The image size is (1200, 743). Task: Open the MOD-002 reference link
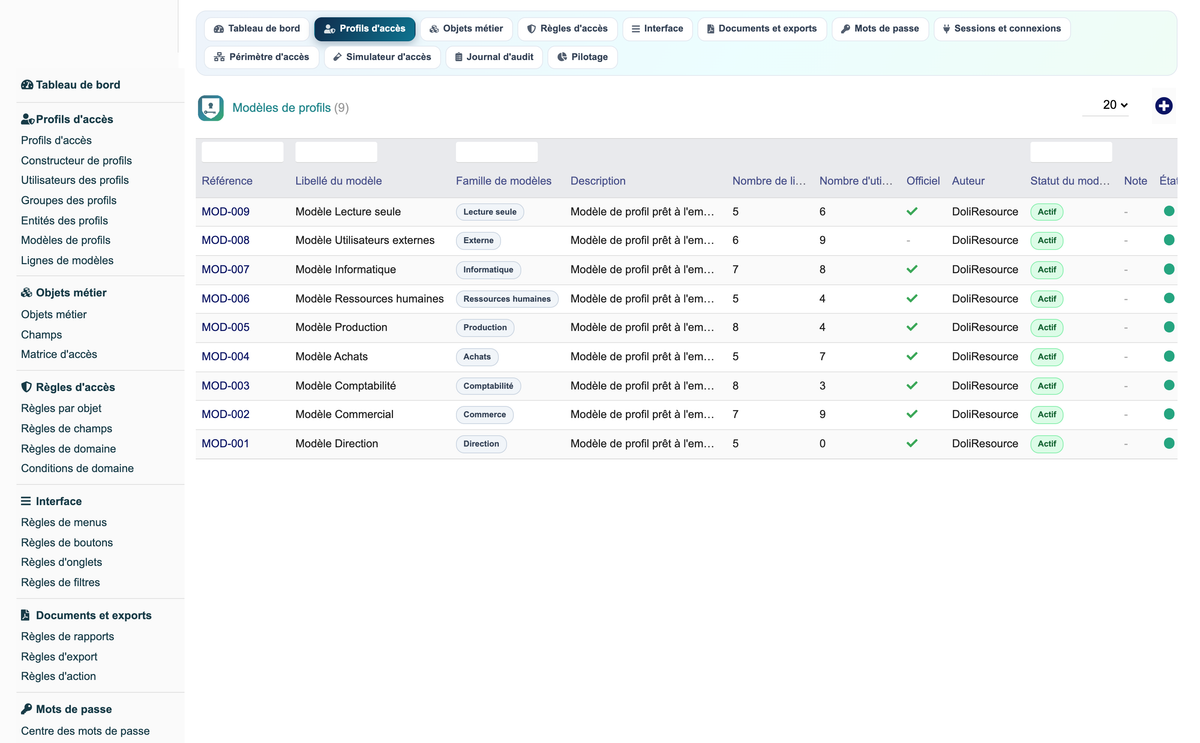click(226, 414)
